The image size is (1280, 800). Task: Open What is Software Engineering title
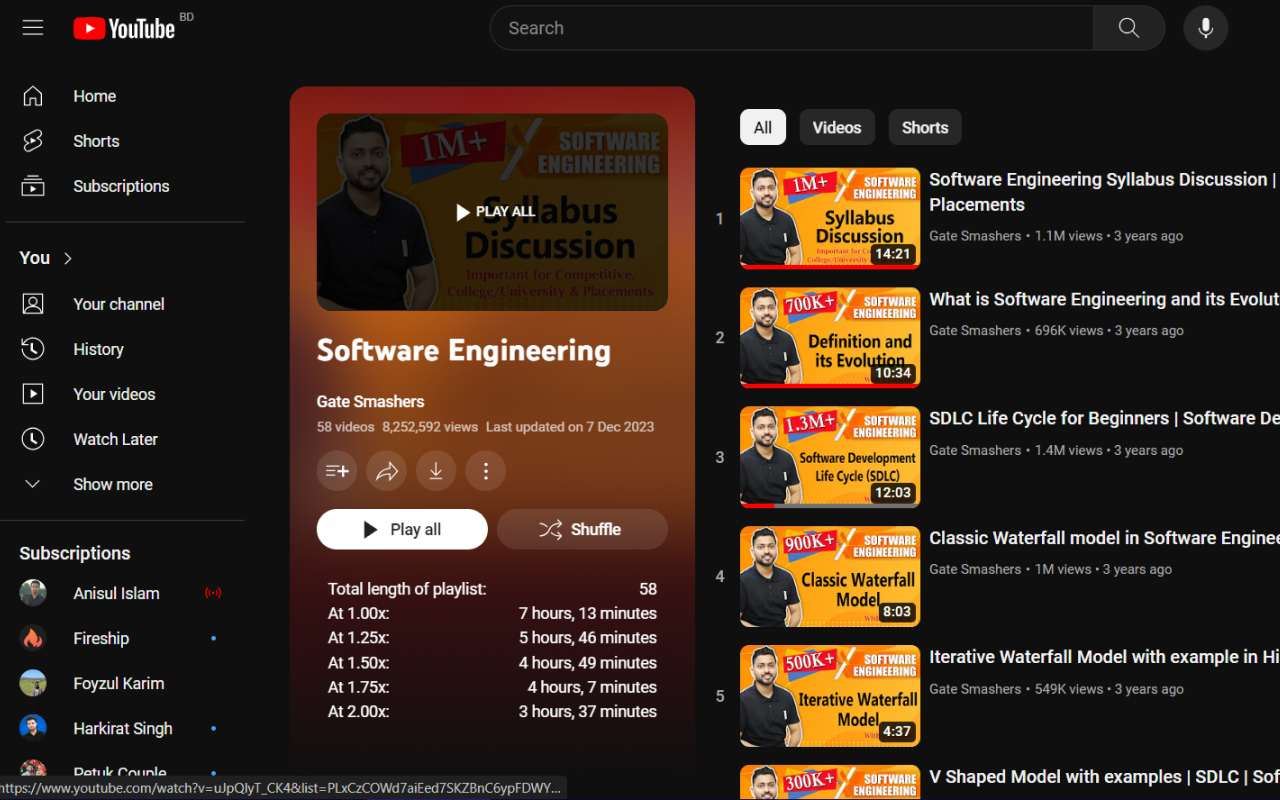click(1104, 299)
